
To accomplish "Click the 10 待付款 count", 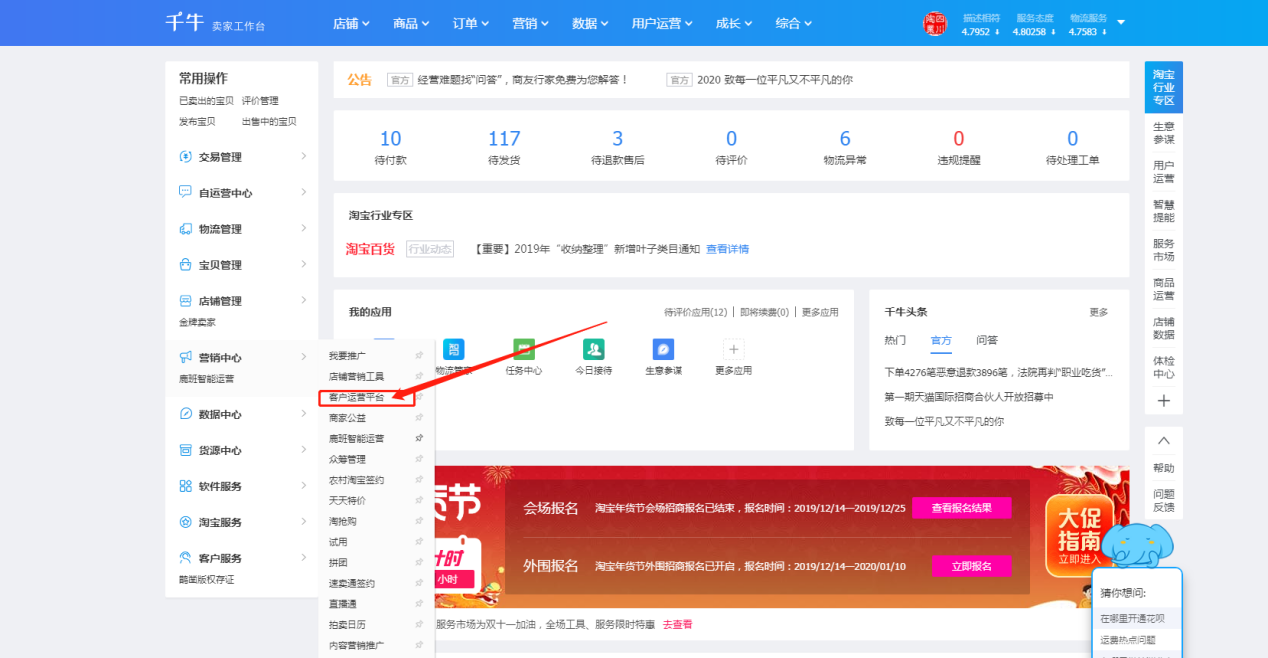I will click(x=390, y=139).
